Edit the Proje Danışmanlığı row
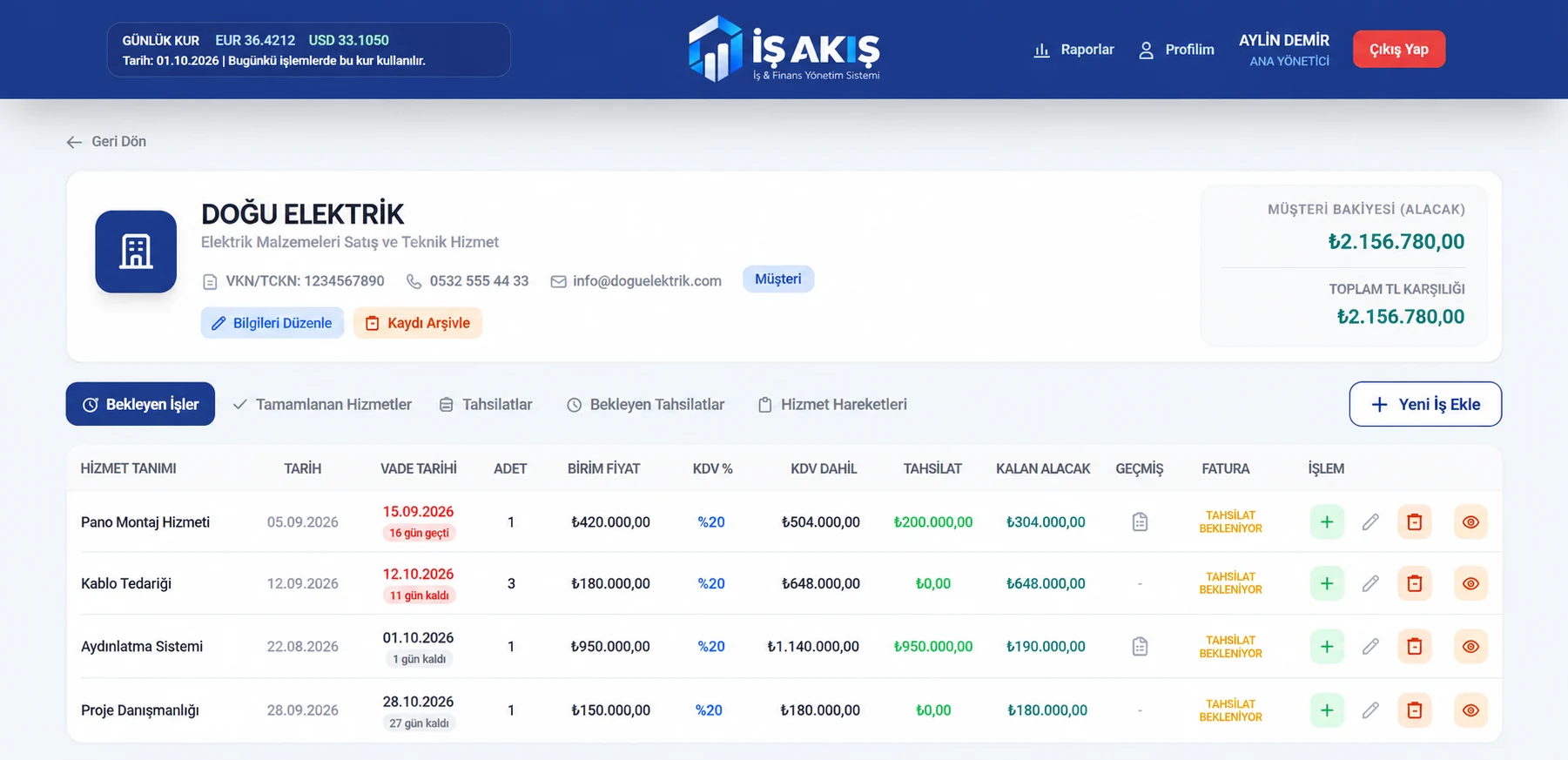The height and width of the screenshot is (760, 1568). click(1370, 710)
